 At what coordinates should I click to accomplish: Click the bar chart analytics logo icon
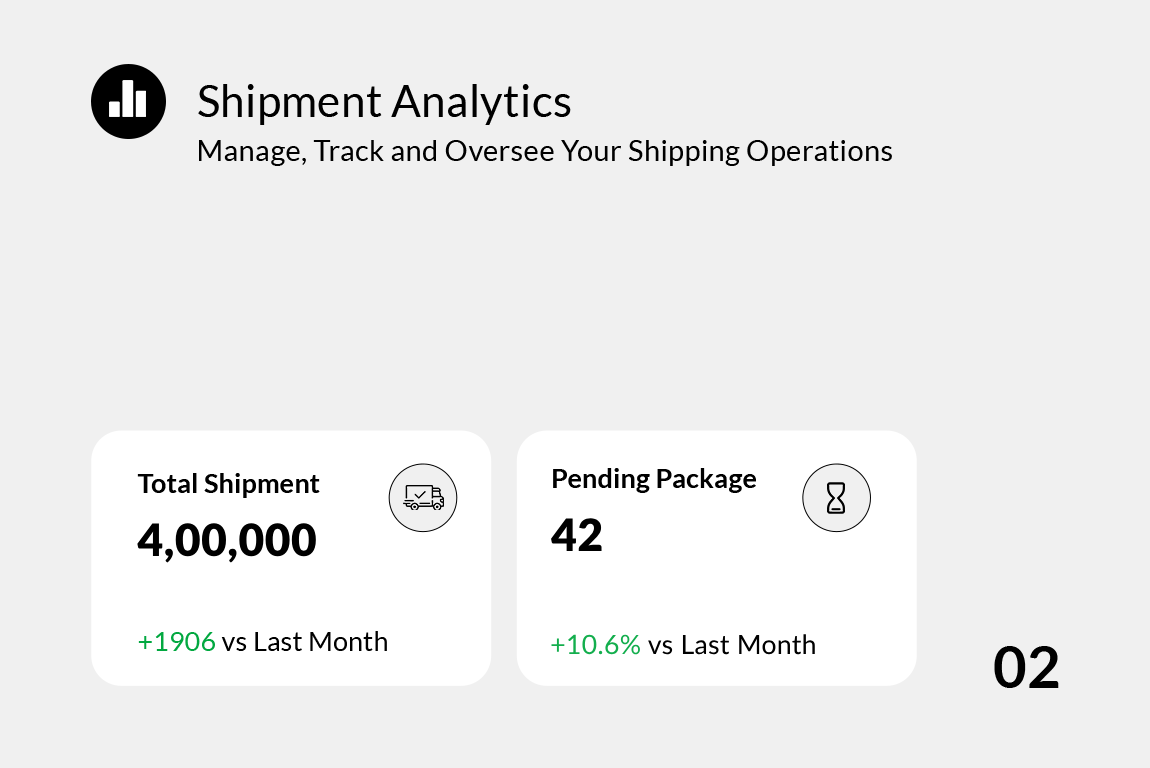click(x=128, y=101)
